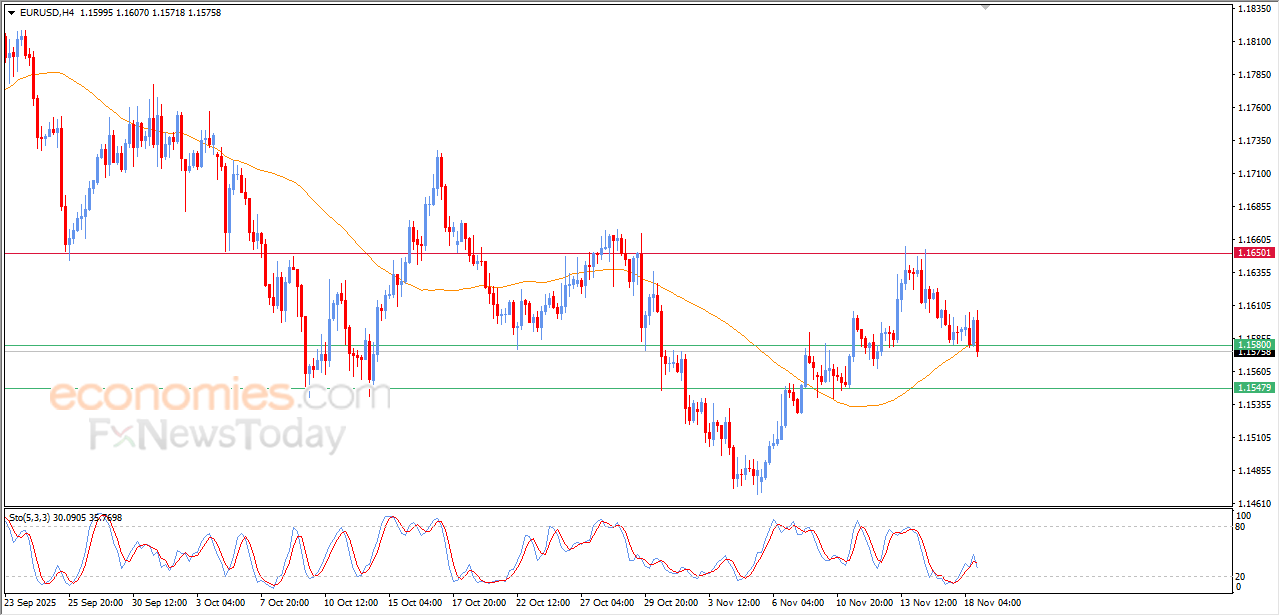The width and height of the screenshot is (1280, 616).
Task: Click the red 1.16501 price tag
Action: click(x=1254, y=253)
